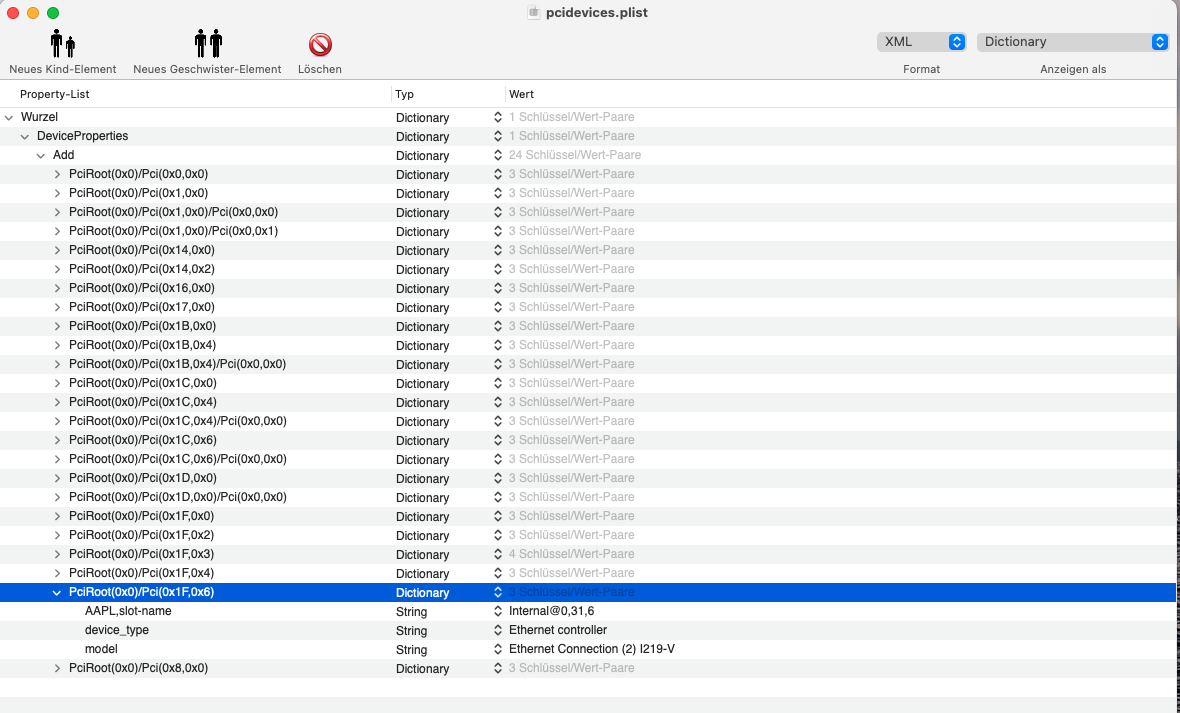Viewport: 1180px width, 713px height.
Task: Click '4 Schlüssel/Wert-Paare' value of Pci(0x1F,0x3)
Action: (571, 554)
